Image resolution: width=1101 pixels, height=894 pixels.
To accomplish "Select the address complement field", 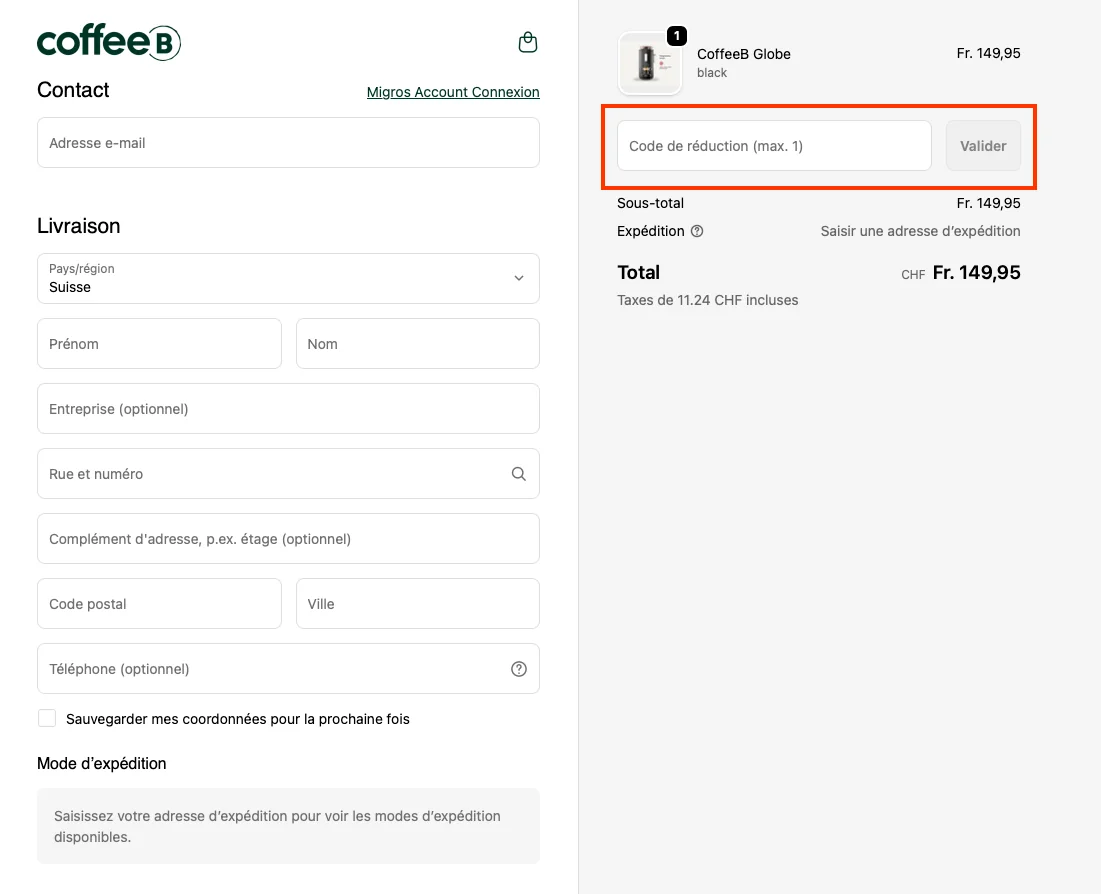I will (288, 538).
